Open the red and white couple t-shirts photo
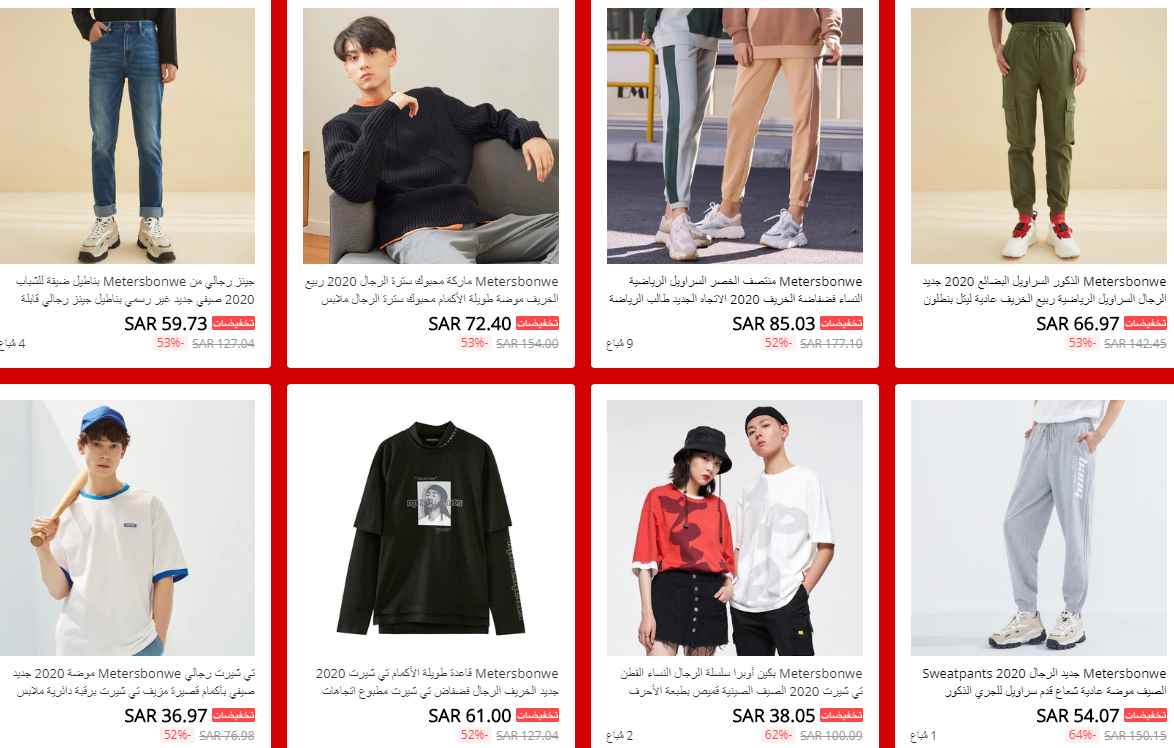Screen dimensions: 1174x748 coord(734,528)
